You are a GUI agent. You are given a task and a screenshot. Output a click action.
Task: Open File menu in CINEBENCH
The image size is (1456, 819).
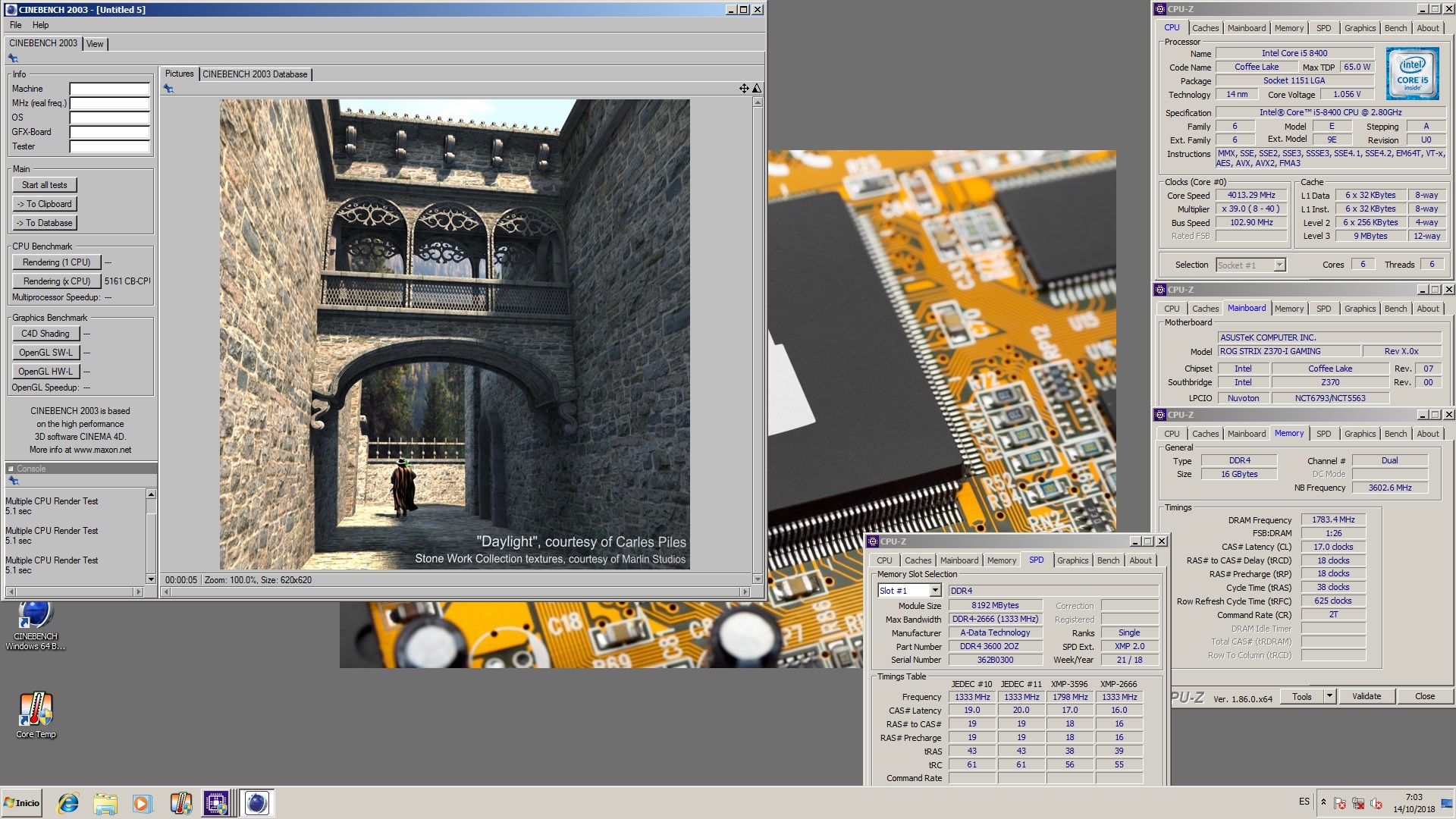(15, 25)
